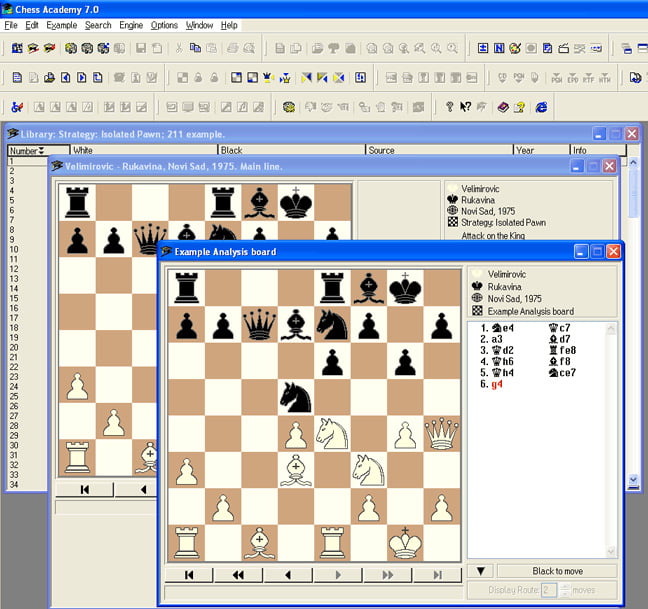Open the color palette icon
This screenshot has width=648, height=609.
tap(515, 48)
